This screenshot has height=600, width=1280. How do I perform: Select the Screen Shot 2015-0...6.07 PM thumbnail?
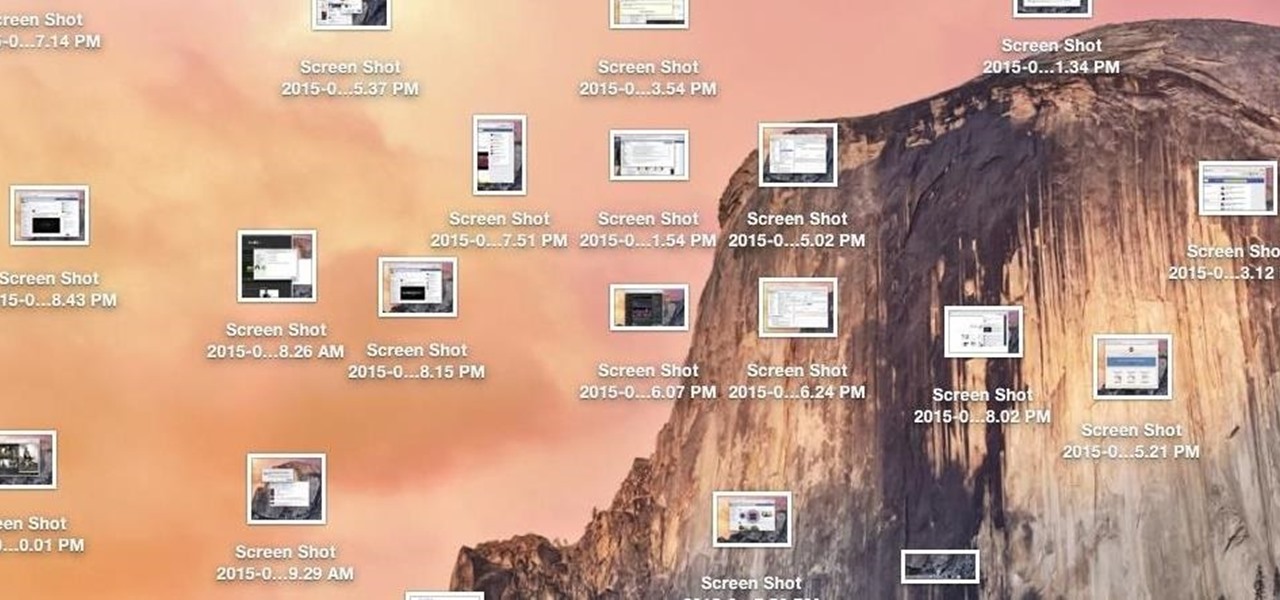(649, 307)
